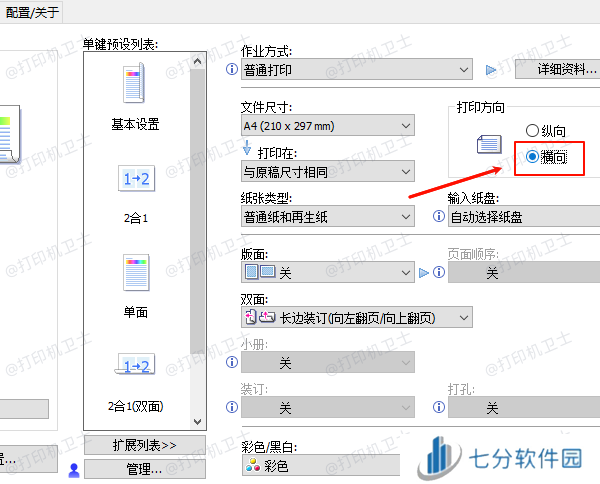This screenshot has width=600, height=484.
Task: Select 横向 landscape orientation
Action: click(546, 157)
